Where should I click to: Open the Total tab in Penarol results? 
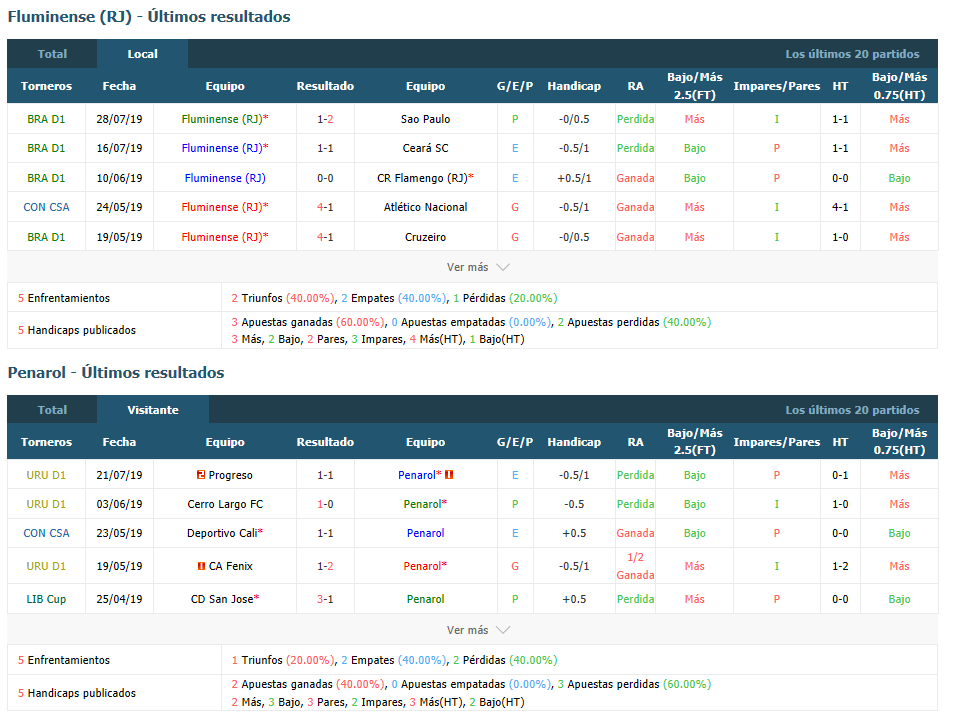[x=52, y=410]
